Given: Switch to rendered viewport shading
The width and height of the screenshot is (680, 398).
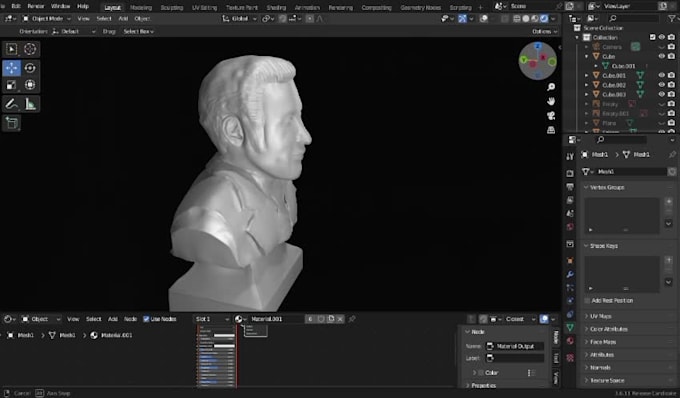Looking at the screenshot, I should tap(544, 19).
